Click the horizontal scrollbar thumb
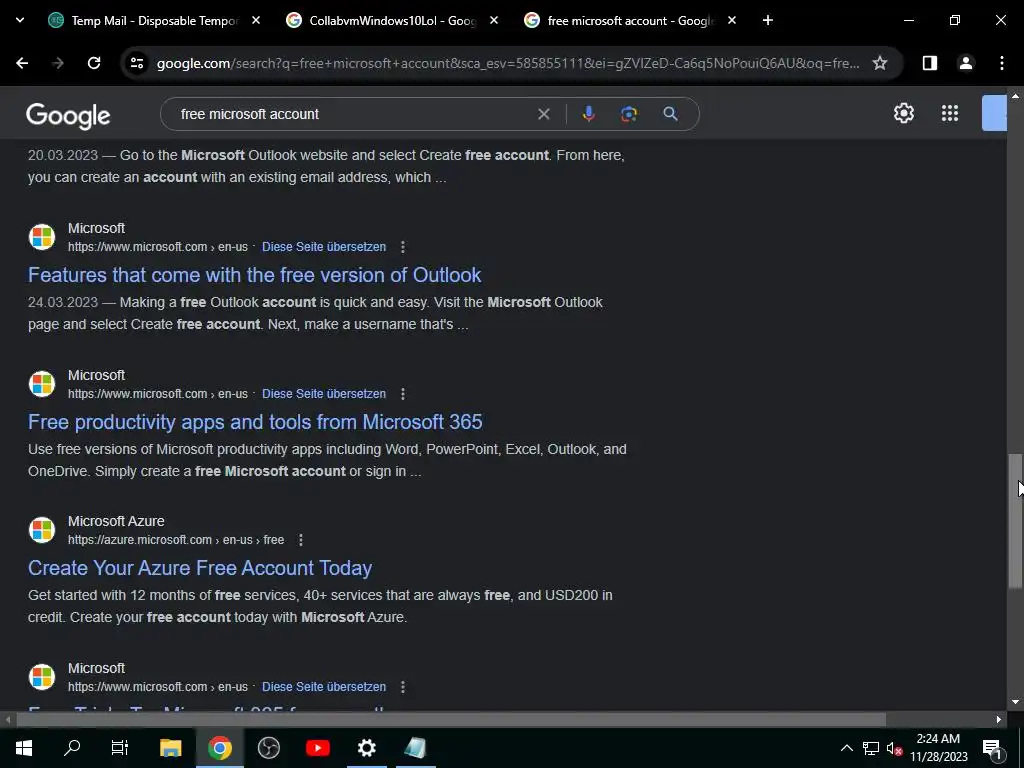This screenshot has height=768, width=1024. pyautogui.click(x=451, y=720)
